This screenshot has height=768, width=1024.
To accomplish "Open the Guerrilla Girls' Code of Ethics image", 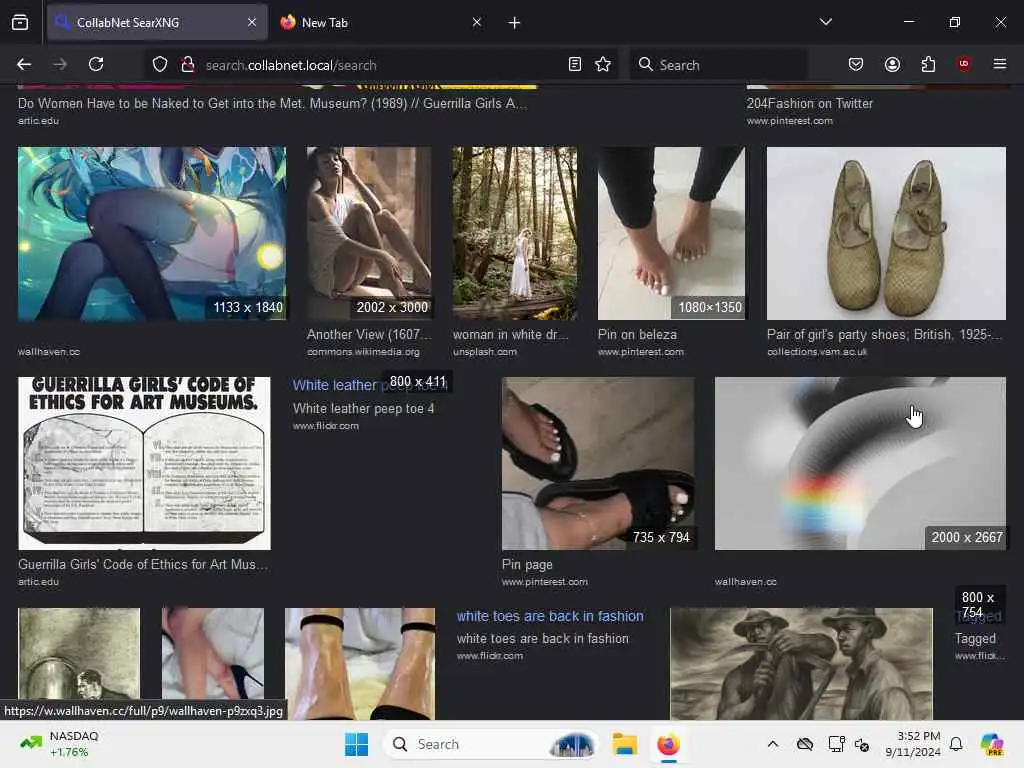I will coord(144,463).
